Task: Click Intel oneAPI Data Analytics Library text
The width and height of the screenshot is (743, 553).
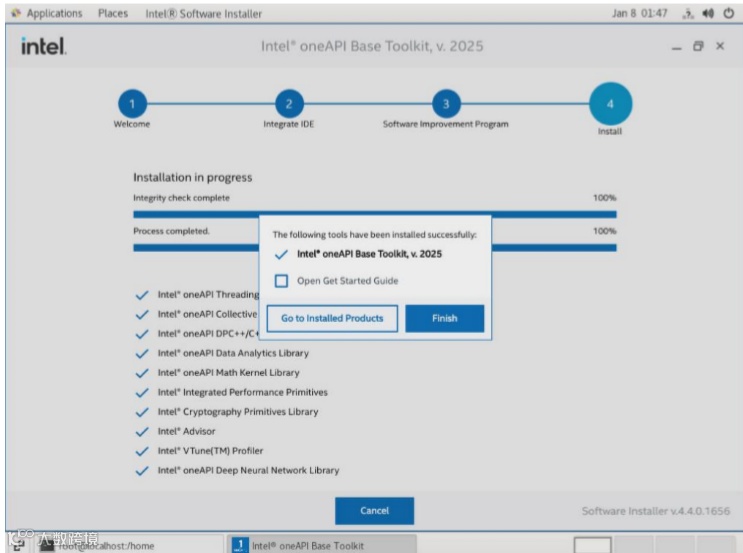Action: [x=233, y=353]
